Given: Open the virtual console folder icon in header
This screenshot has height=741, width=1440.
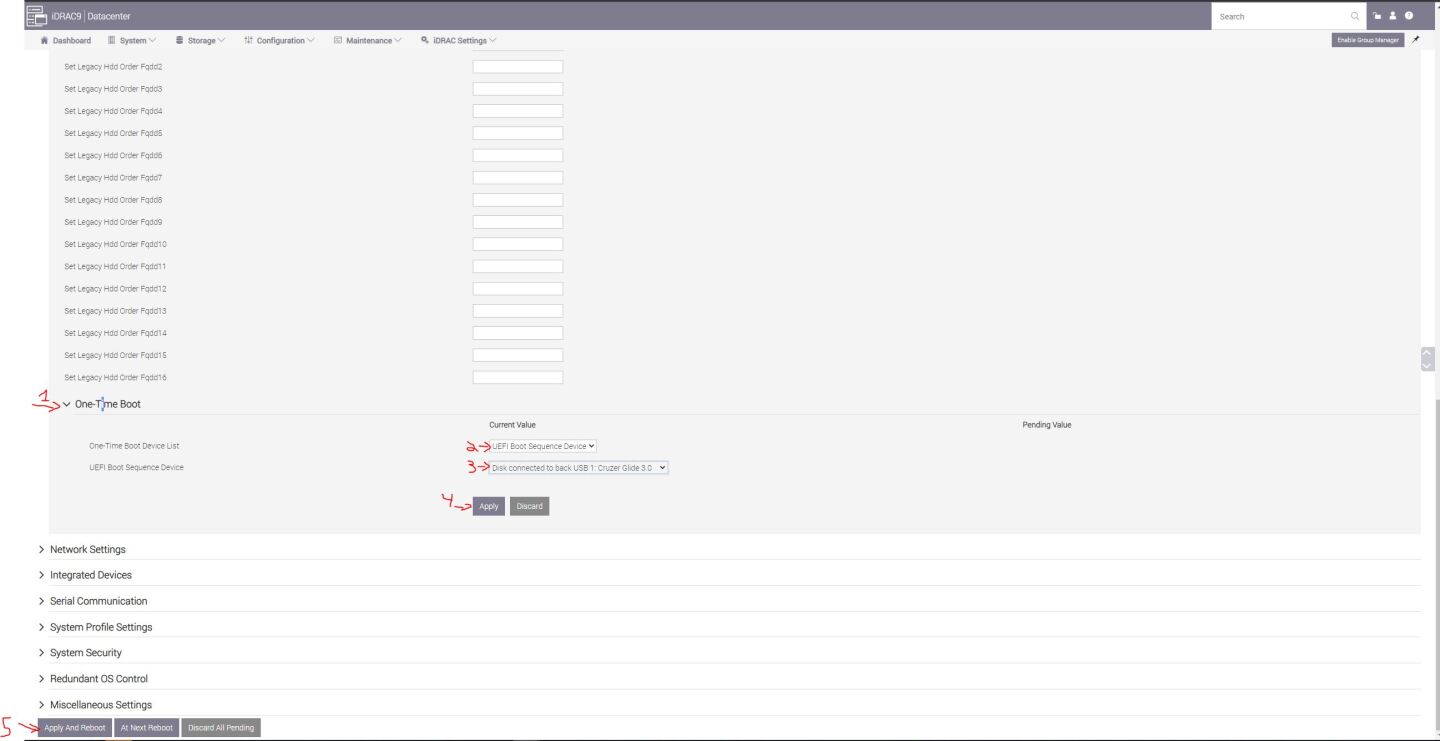Looking at the screenshot, I should point(1378,16).
